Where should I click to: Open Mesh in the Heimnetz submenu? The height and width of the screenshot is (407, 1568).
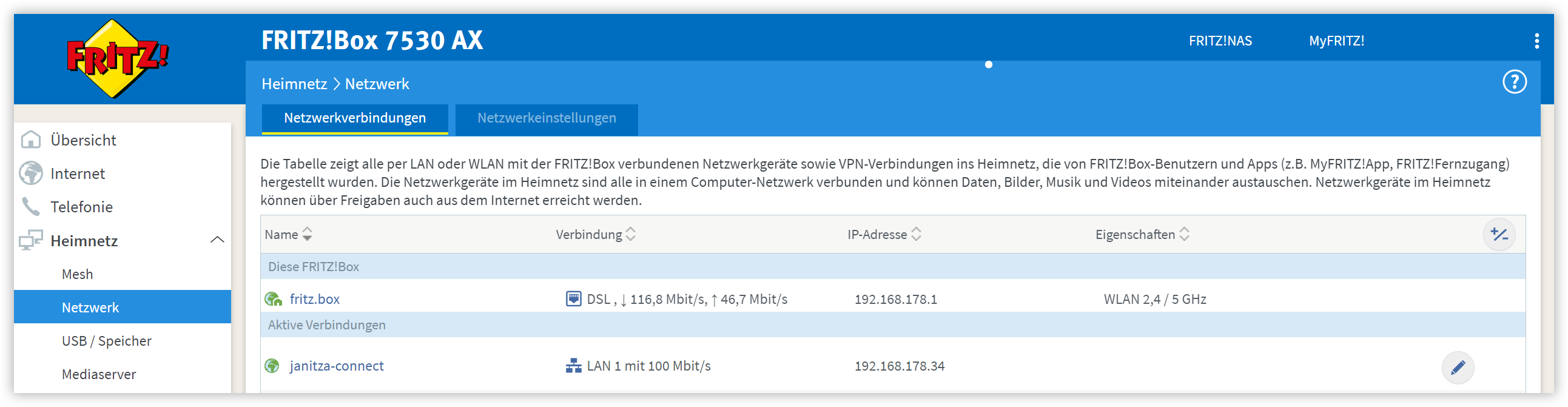click(x=77, y=274)
